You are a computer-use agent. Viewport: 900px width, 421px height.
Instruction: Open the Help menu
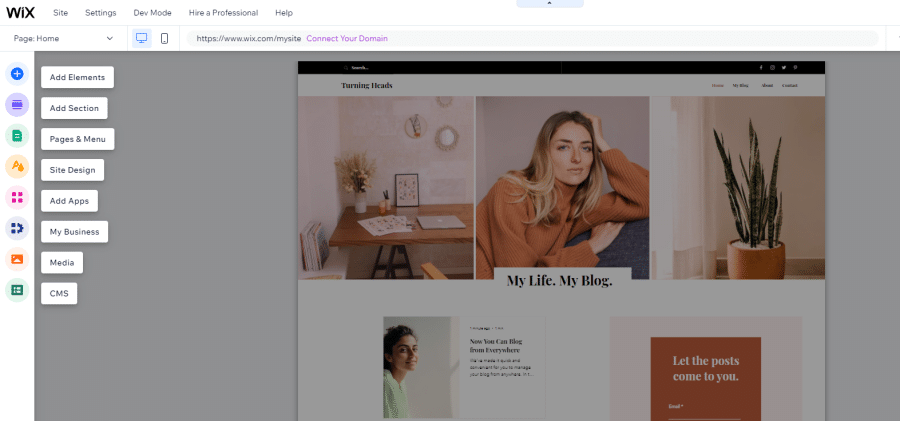[284, 13]
